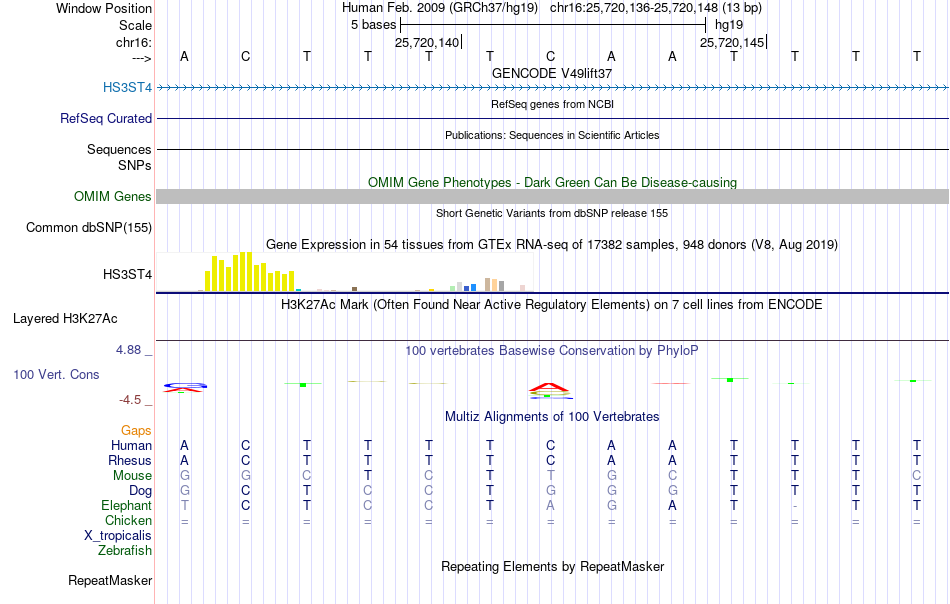
Task: Click the RepeatMasker track label
Action: pos(110,580)
